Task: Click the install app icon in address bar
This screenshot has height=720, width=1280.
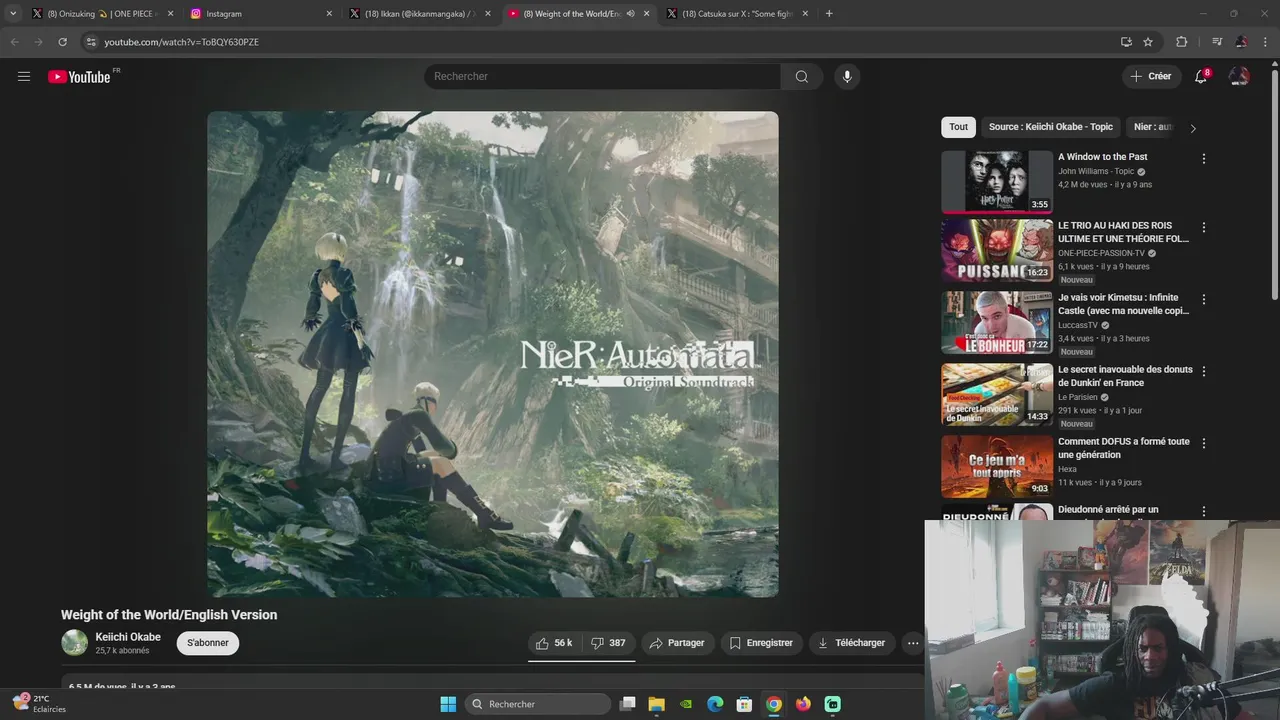Action: coord(1126,42)
